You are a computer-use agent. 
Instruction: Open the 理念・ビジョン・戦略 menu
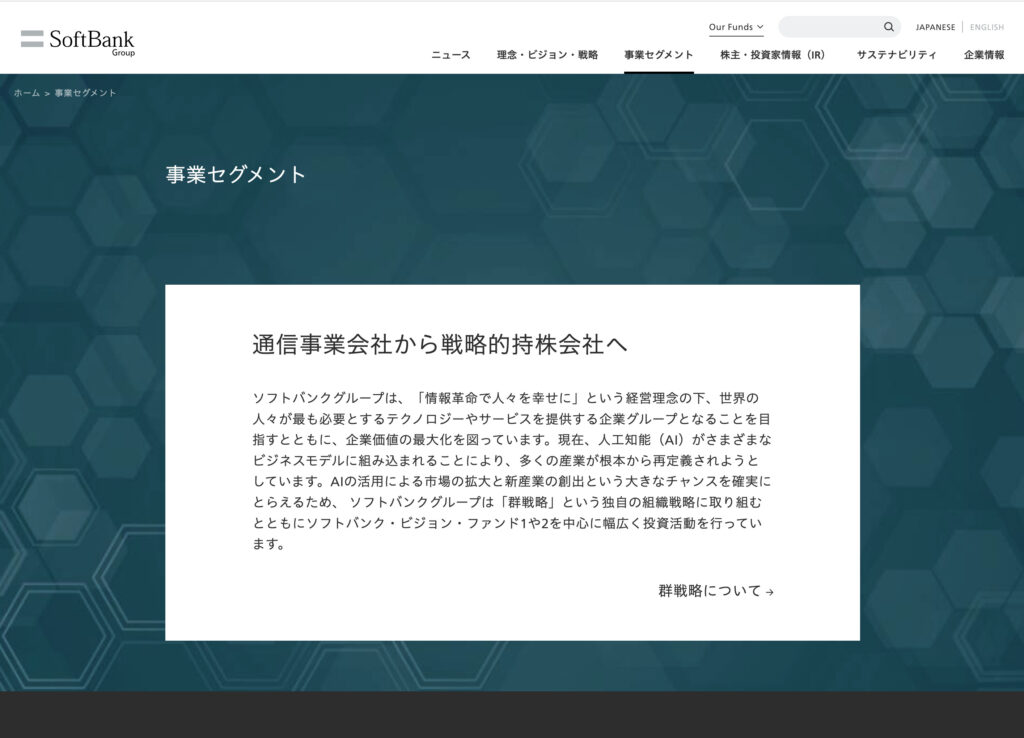tap(547, 55)
